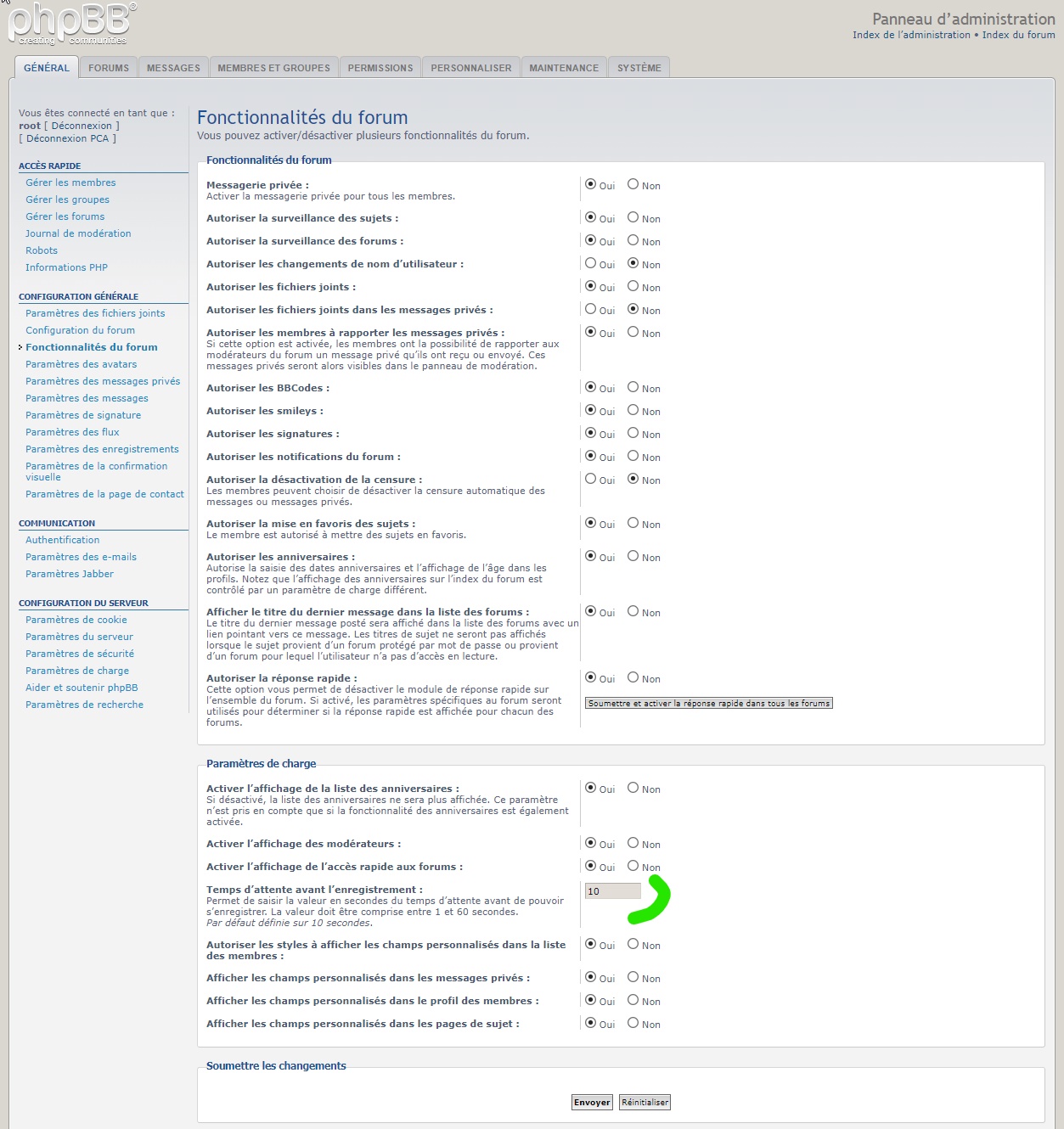Image resolution: width=1064 pixels, height=1129 pixels.
Task: Switch to the Permissions tab
Action: pos(380,68)
